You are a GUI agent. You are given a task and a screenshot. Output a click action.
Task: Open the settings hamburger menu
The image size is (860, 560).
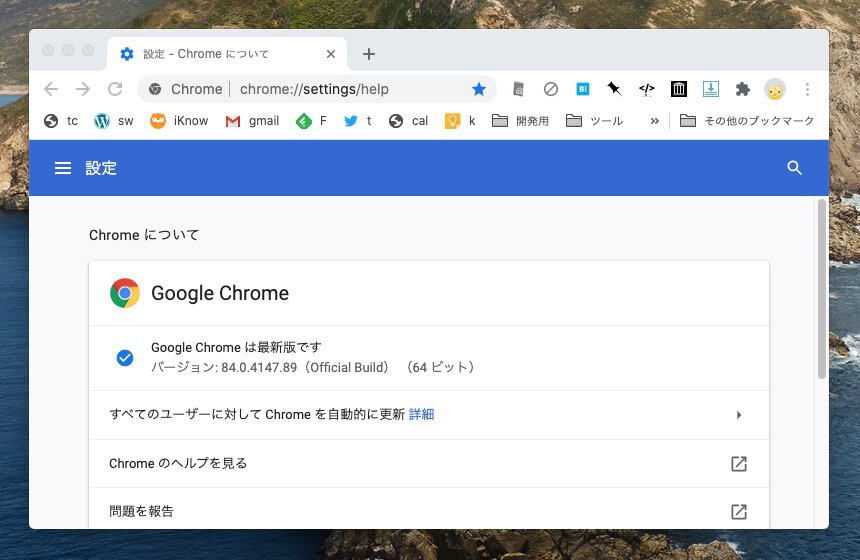pos(63,168)
